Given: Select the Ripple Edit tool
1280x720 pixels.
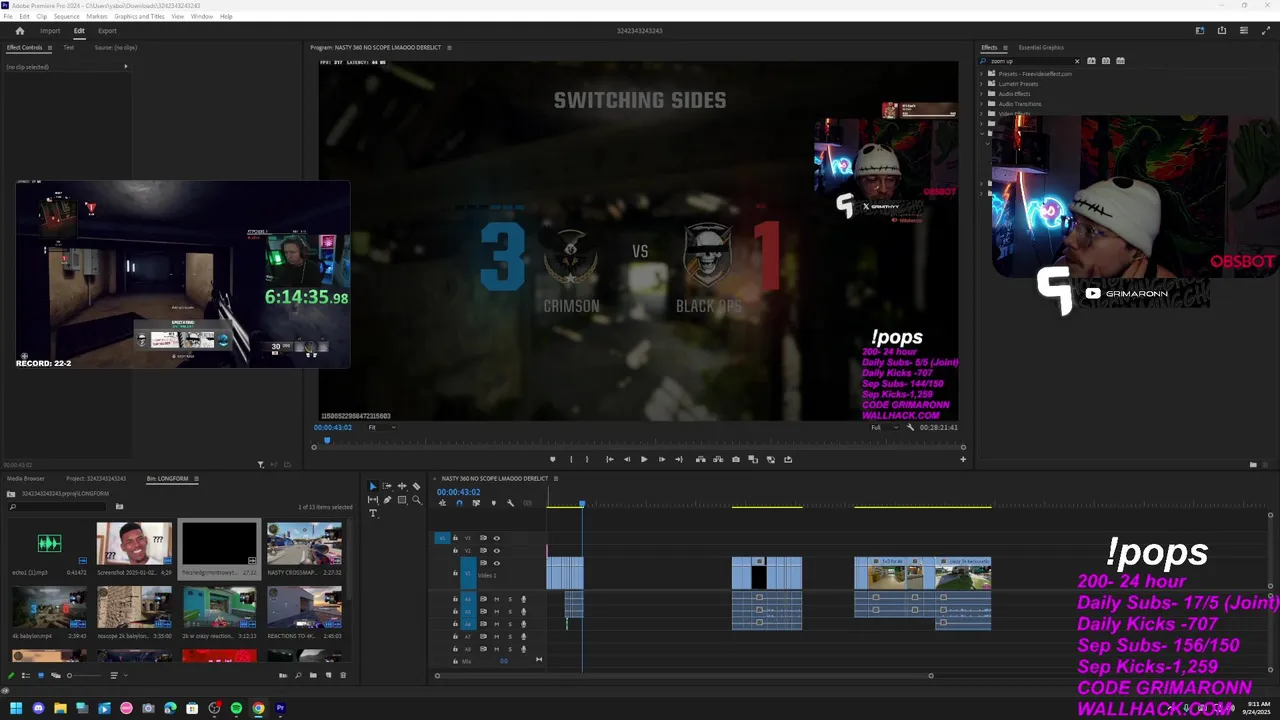Looking at the screenshot, I should pos(402,486).
